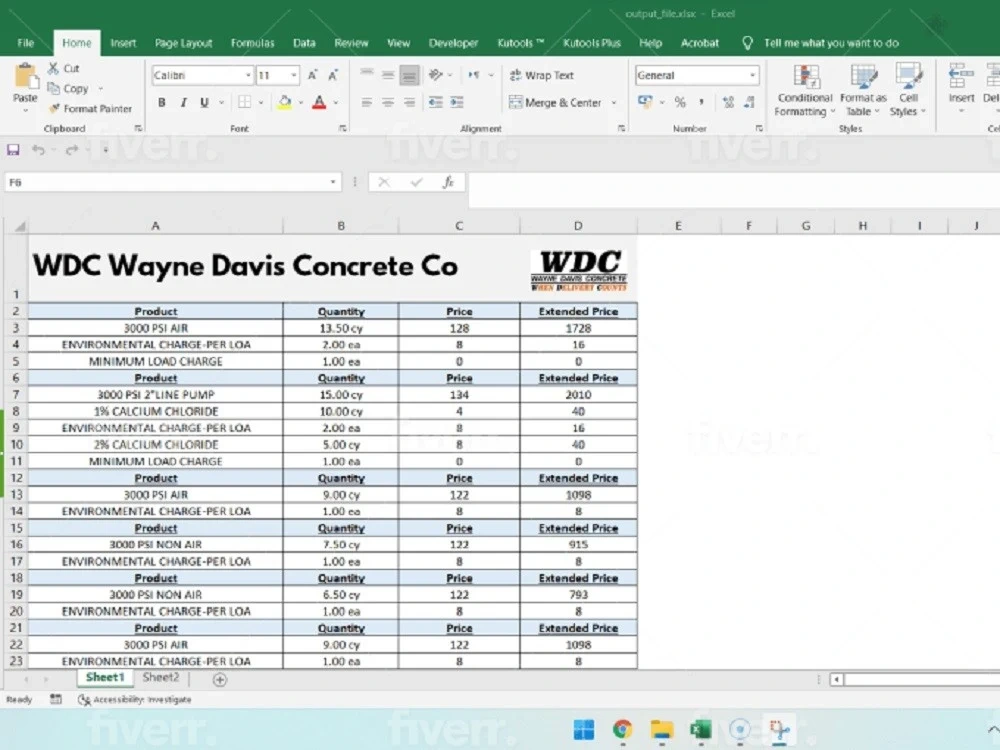Click the Cut scissors icon

click(53, 68)
